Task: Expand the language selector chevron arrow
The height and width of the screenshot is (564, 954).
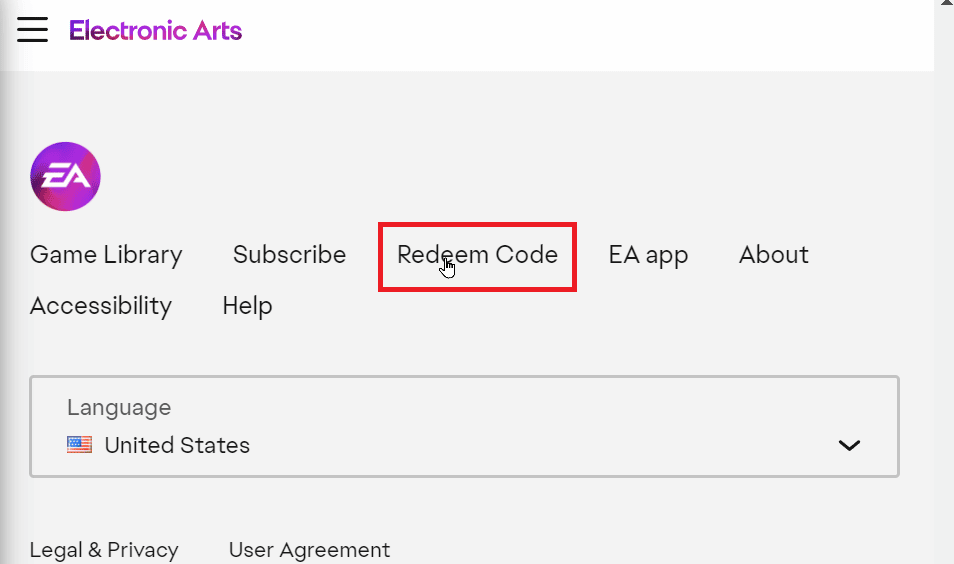Action: tap(849, 445)
